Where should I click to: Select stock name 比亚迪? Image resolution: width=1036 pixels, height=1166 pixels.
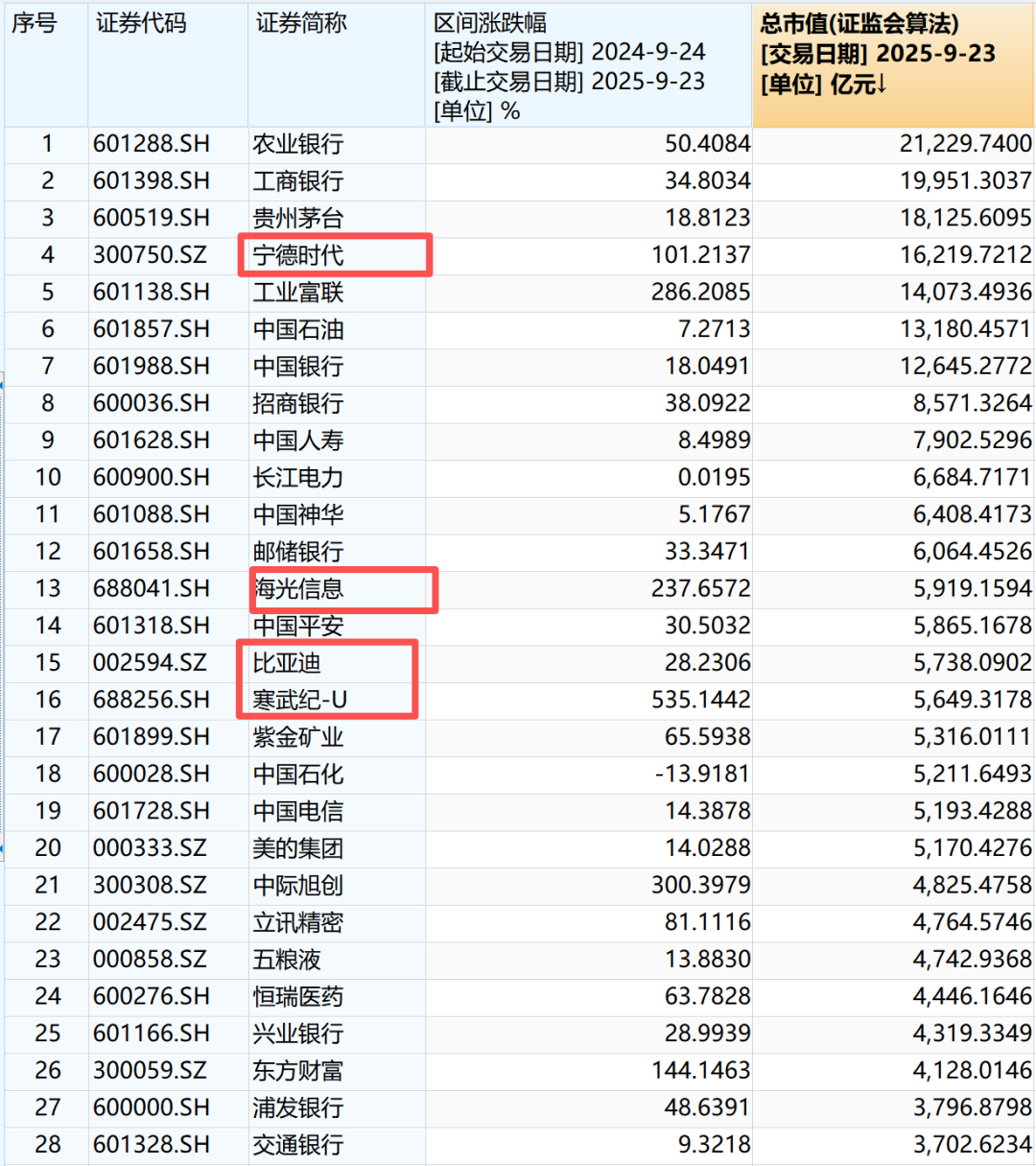click(x=287, y=663)
